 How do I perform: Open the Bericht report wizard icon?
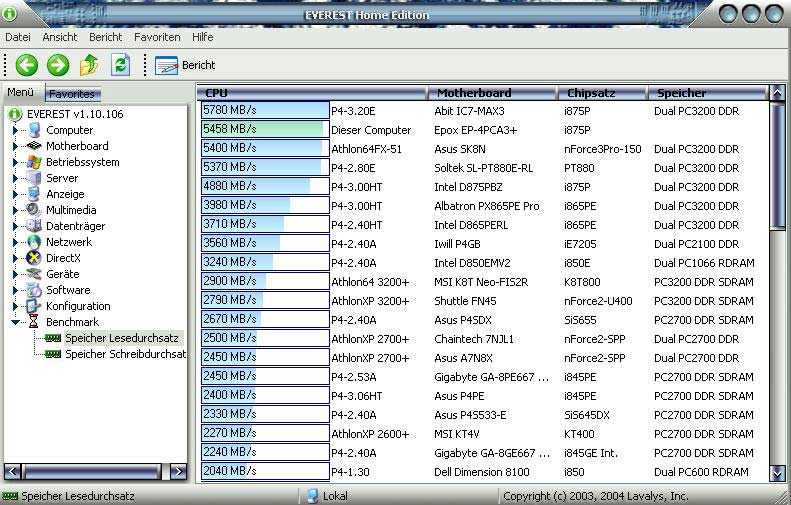[x=166, y=66]
